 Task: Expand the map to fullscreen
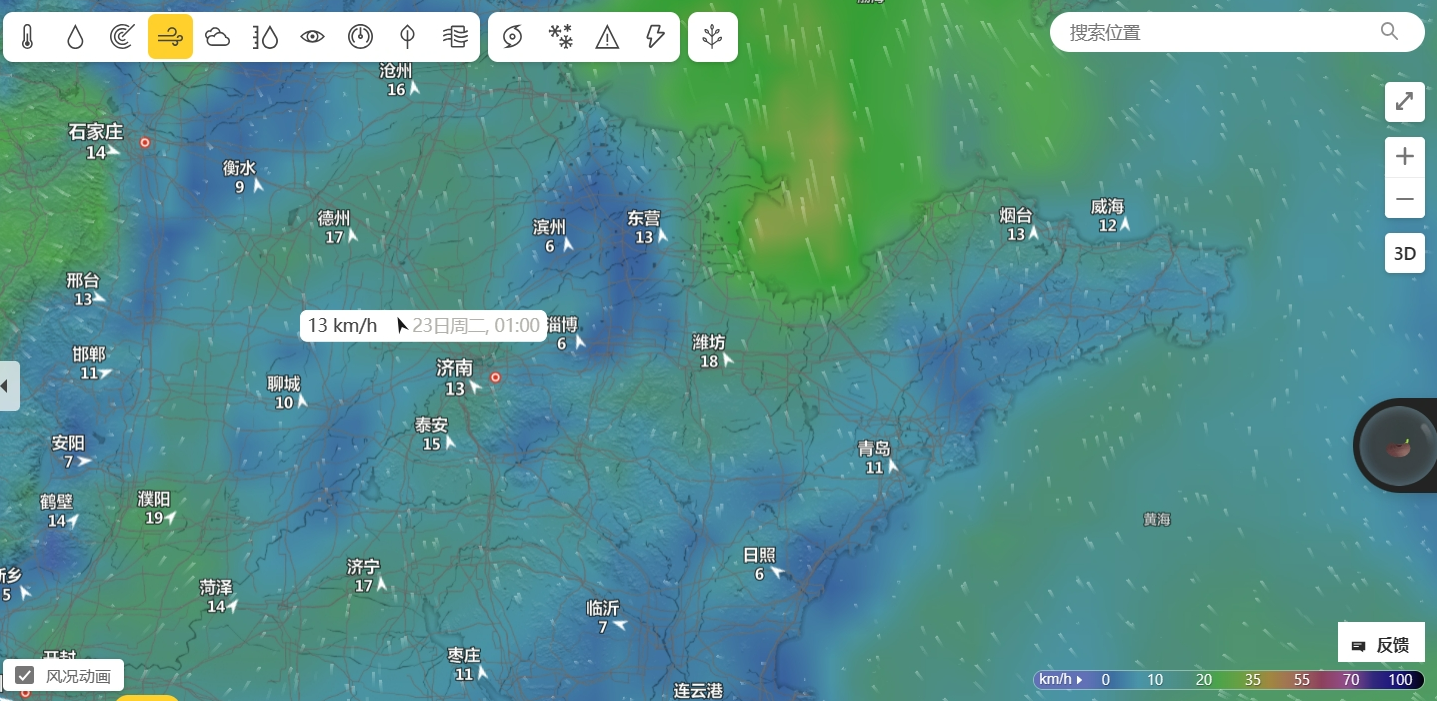click(1405, 102)
